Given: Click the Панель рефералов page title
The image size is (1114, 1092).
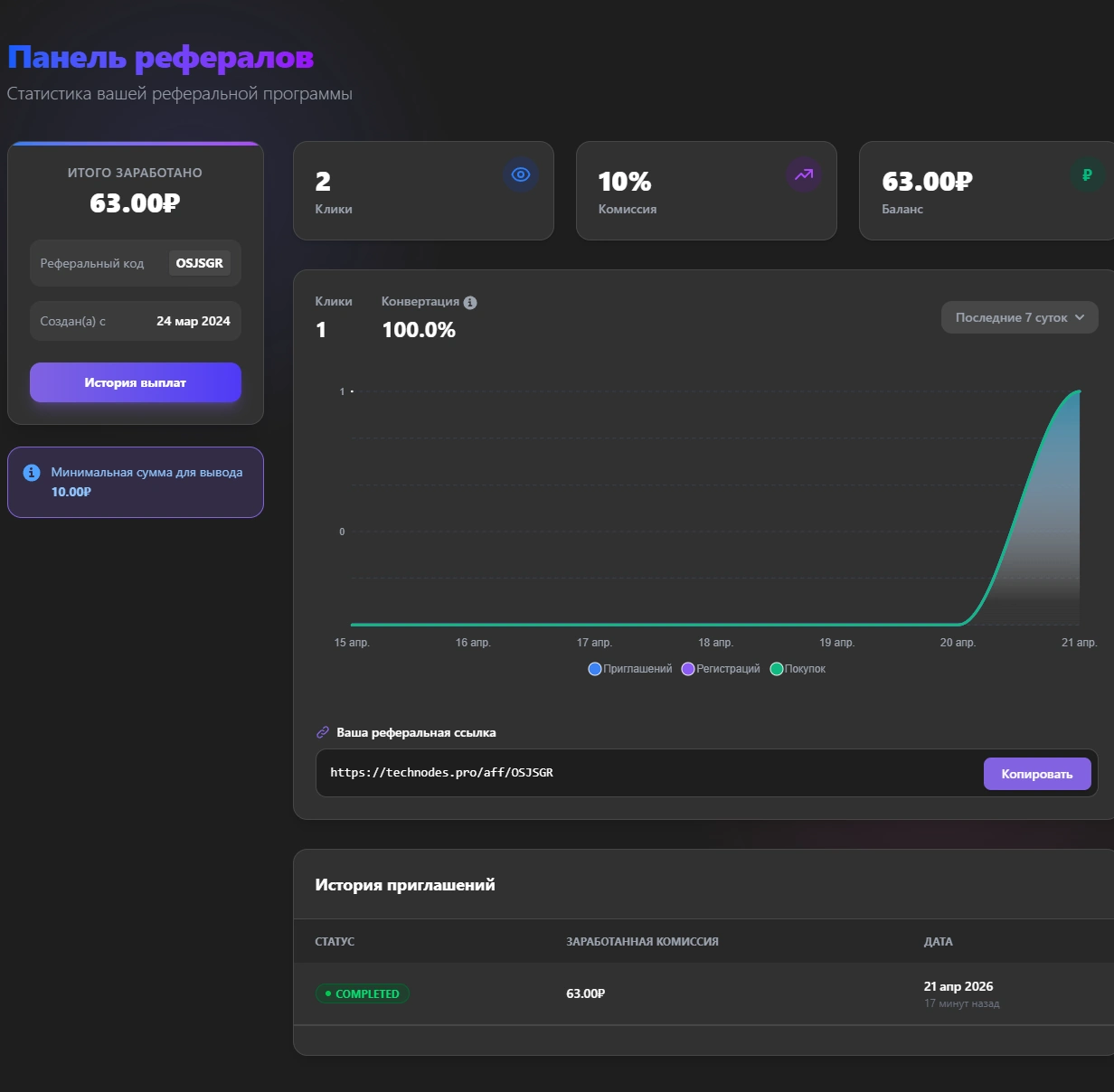Looking at the screenshot, I should [x=161, y=58].
